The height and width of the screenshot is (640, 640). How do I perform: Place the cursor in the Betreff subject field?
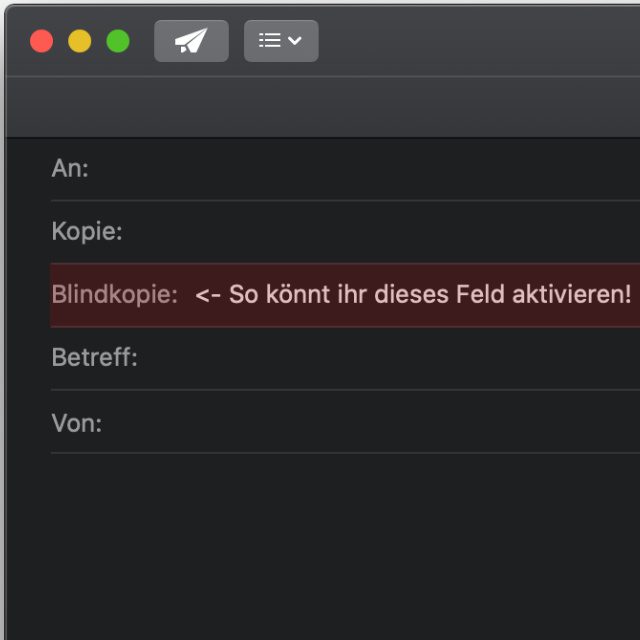click(x=390, y=358)
